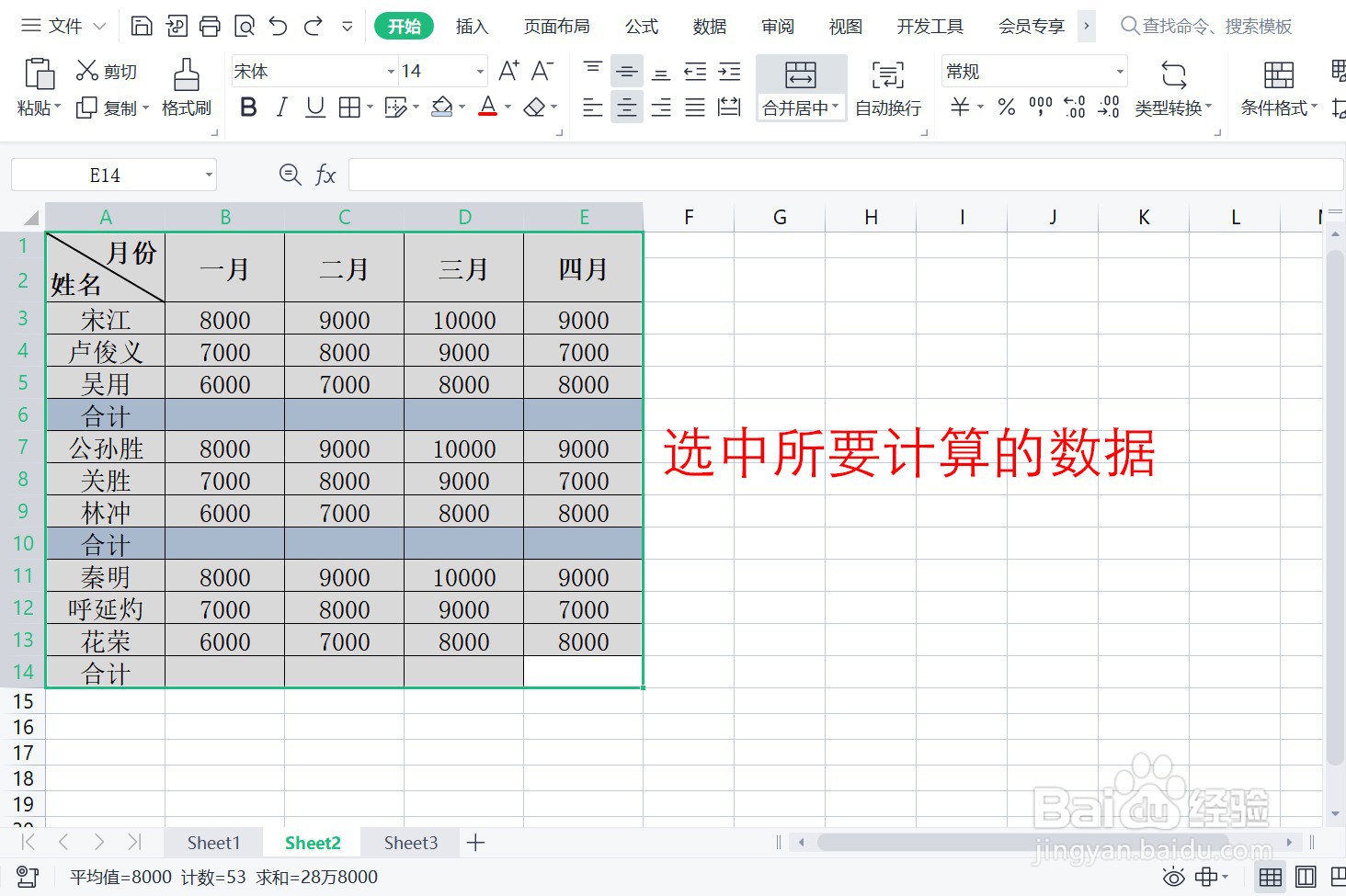Switch to the View (视图) tab
This screenshot has height=896, width=1346.
[846, 27]
